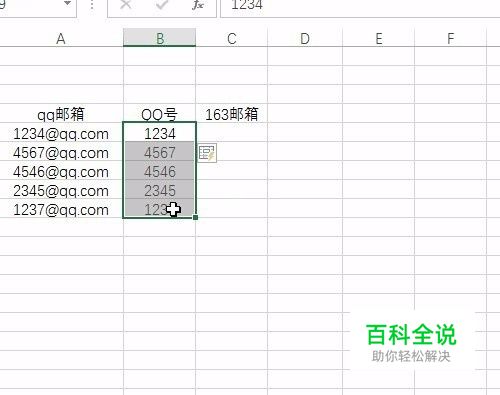The image size is (500, 395).
Task: Select the '163邮箱' header cell
Action: [x=232, y=114]
